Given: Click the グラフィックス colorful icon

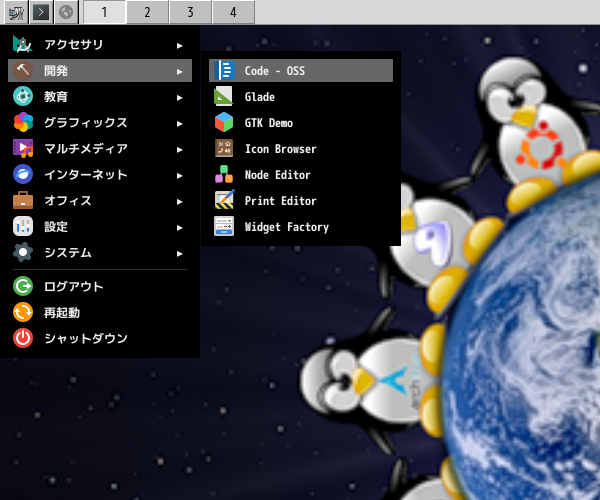Looking at the screenshot, I should coord(23,122).
